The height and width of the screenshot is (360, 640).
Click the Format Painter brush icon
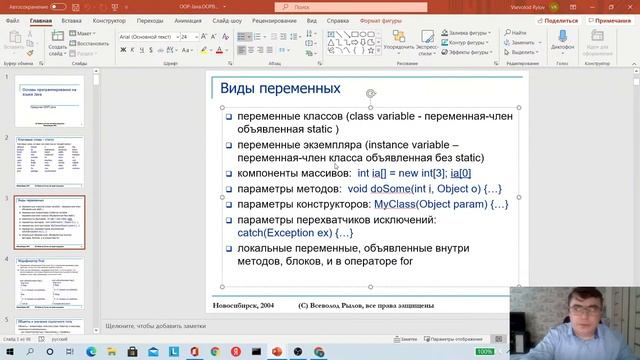pyautogui.click(x=30, y=53)
